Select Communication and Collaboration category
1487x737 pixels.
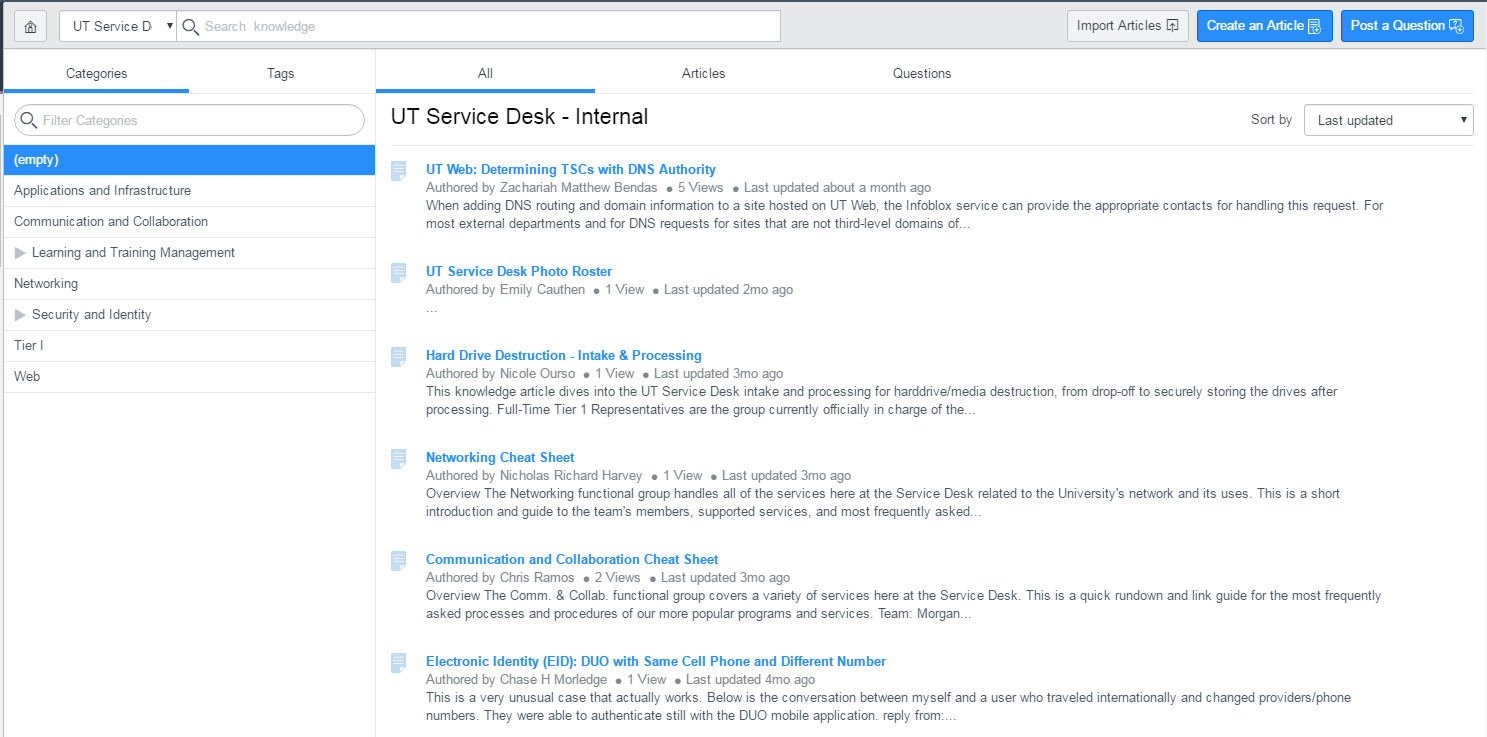[189, 222]
